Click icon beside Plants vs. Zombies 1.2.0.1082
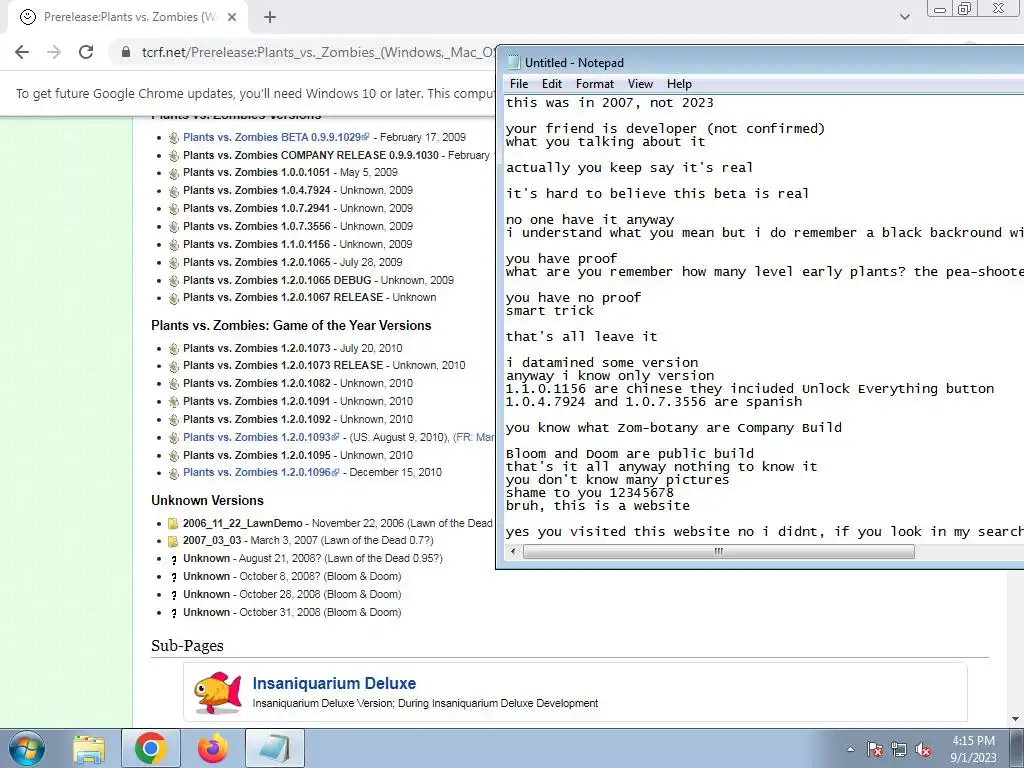The height and width of the screenshot is (768, 1024). coord(174,384)
